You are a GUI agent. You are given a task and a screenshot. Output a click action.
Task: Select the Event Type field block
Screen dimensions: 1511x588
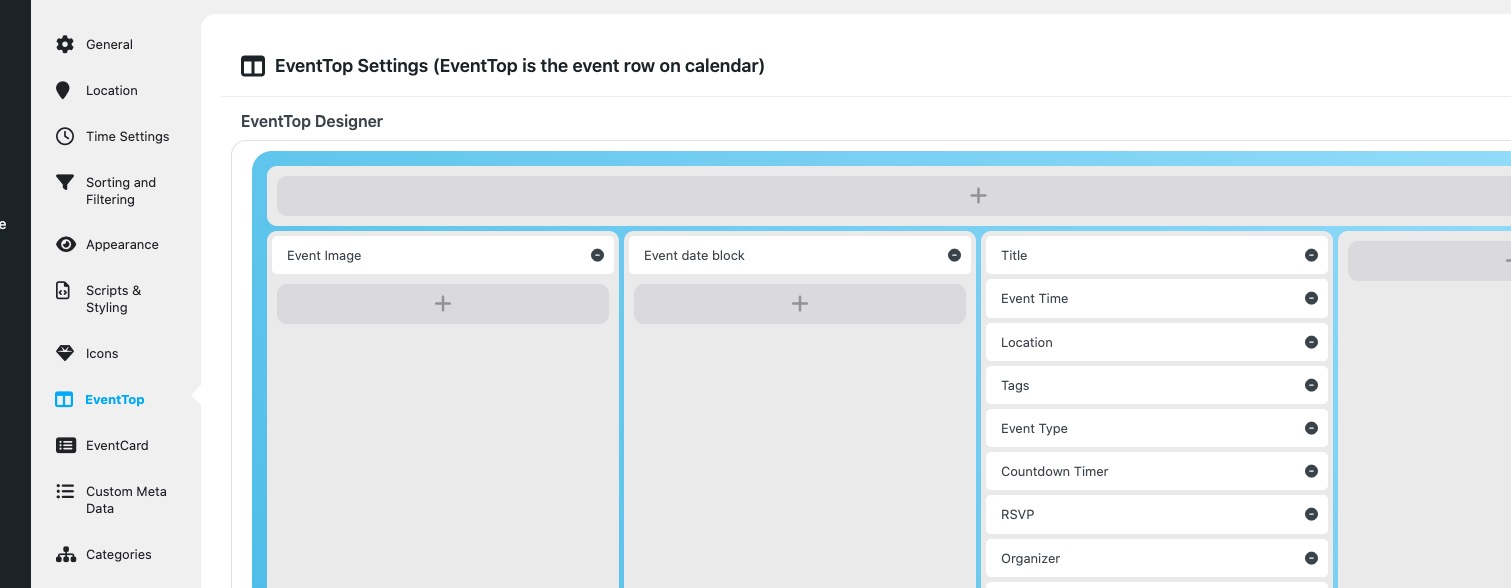tap(1140, 428)
